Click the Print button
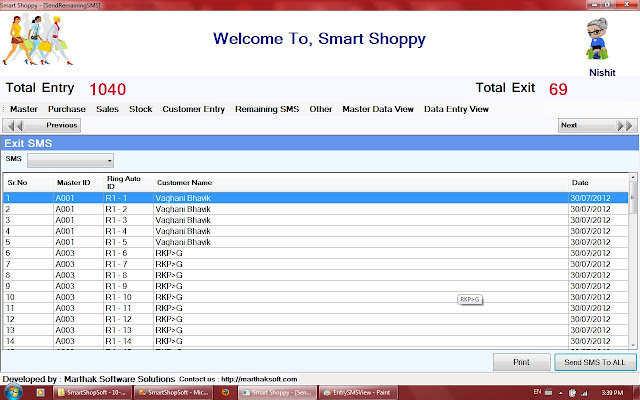Image resolution: width=640 pixels, height=400 pixels. [521, 362]
